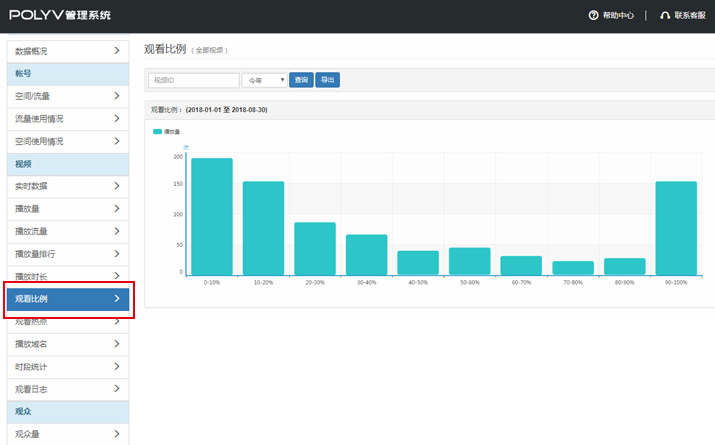Click the 查询 button

click(301, 80)
